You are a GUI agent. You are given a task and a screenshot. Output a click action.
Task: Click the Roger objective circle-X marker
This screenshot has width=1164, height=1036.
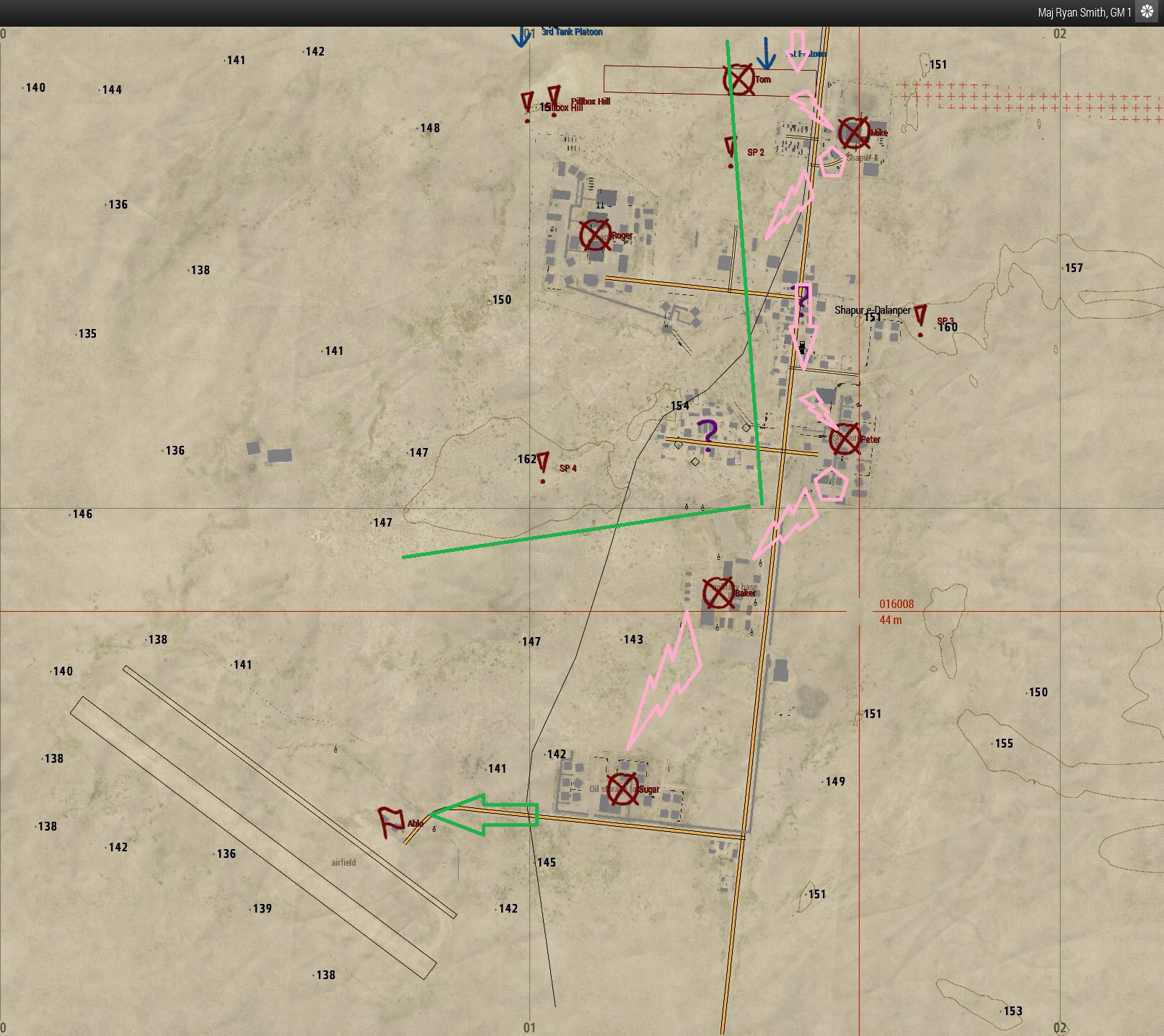pos(596,235)
